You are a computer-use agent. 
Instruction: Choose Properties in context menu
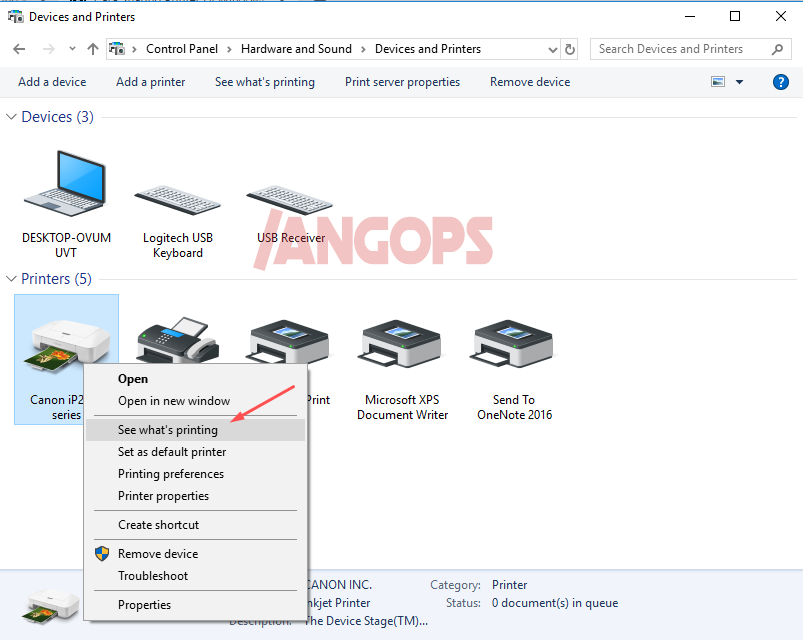[x=196, y=605]
